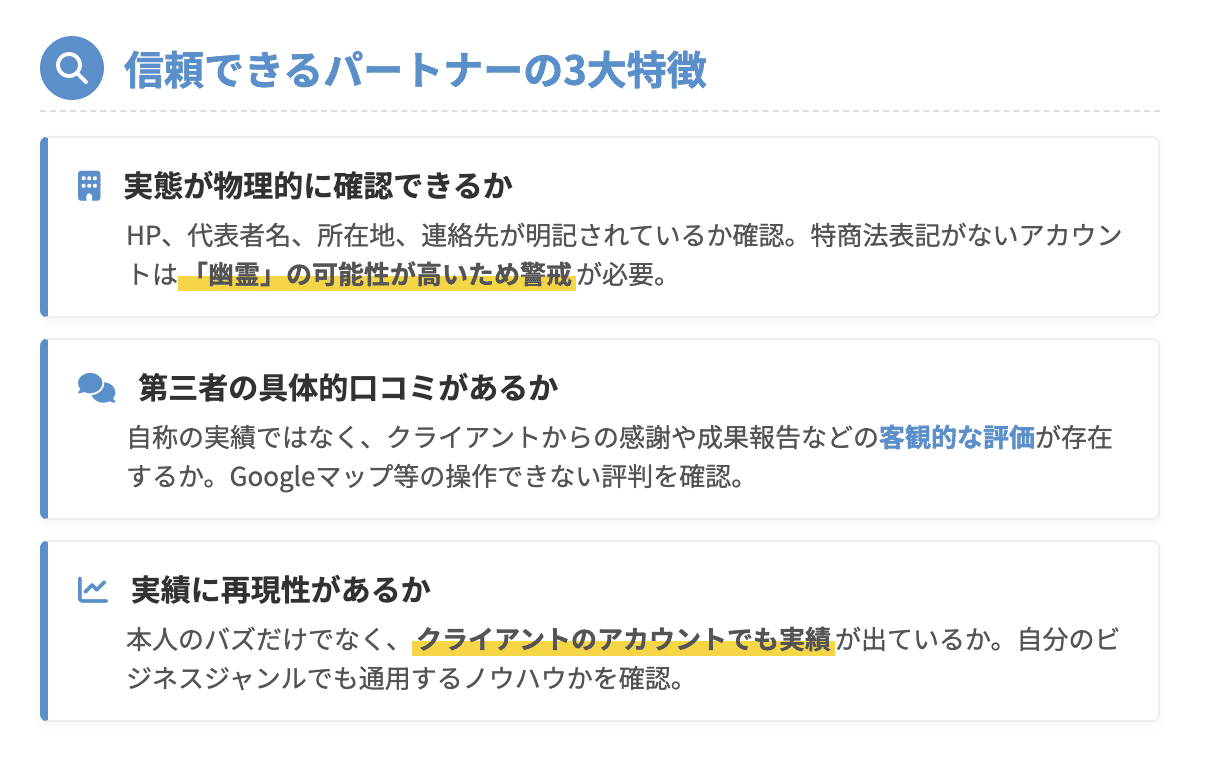The width and height of the screenshot is (1210, 768).
Task: Click the blue left border of the 再現性 card
Action: point(44,631)
